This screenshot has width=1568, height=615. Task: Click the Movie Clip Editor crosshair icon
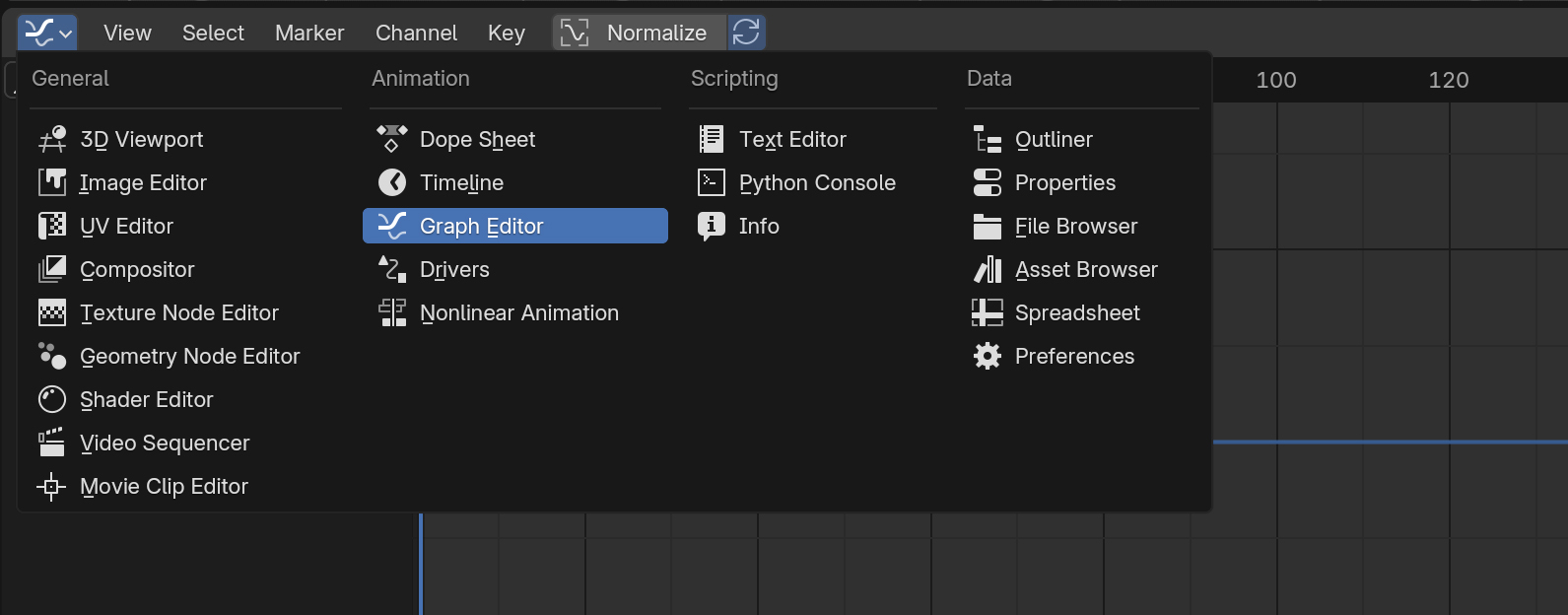(51, 486)
